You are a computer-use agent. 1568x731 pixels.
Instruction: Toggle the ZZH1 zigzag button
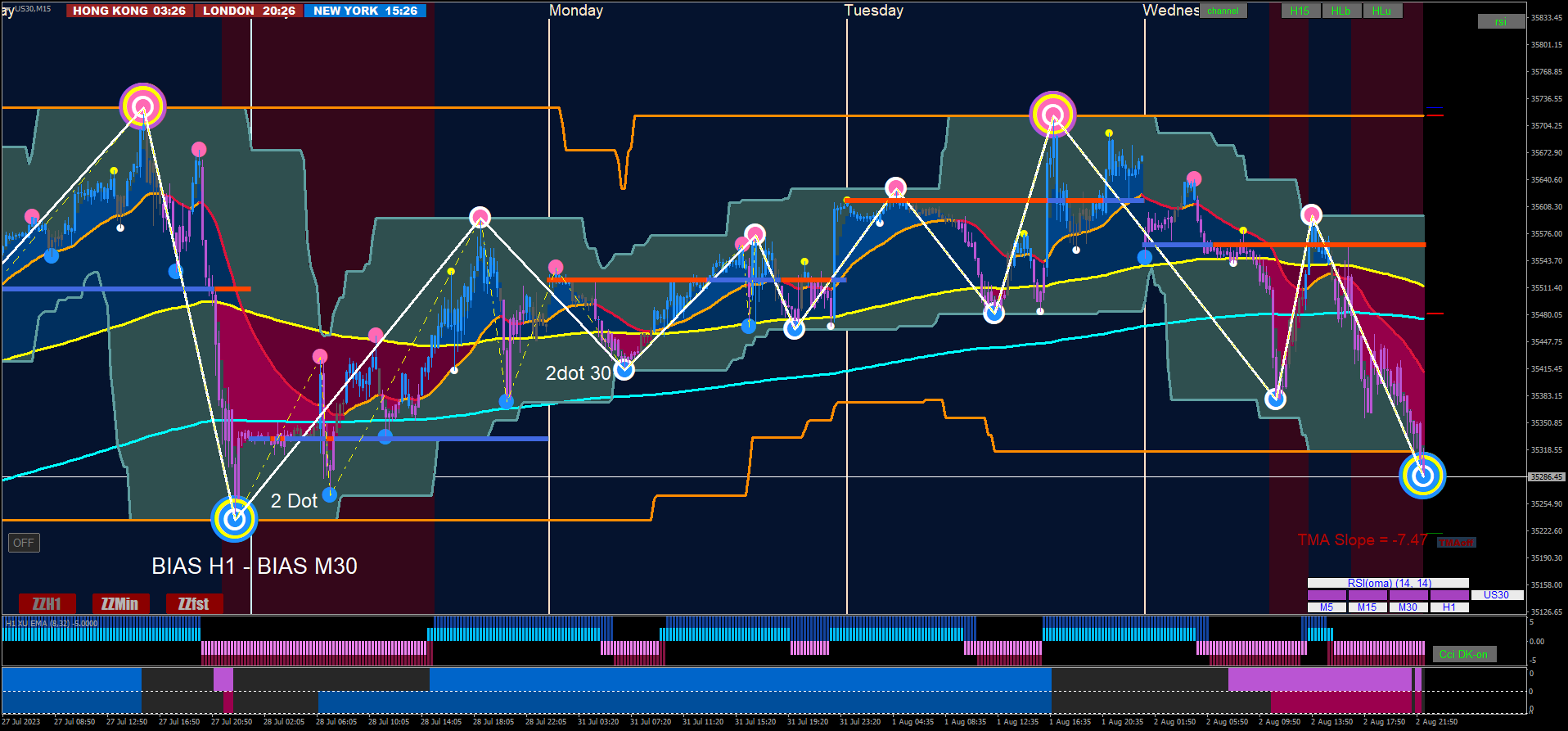click(47, 604)
